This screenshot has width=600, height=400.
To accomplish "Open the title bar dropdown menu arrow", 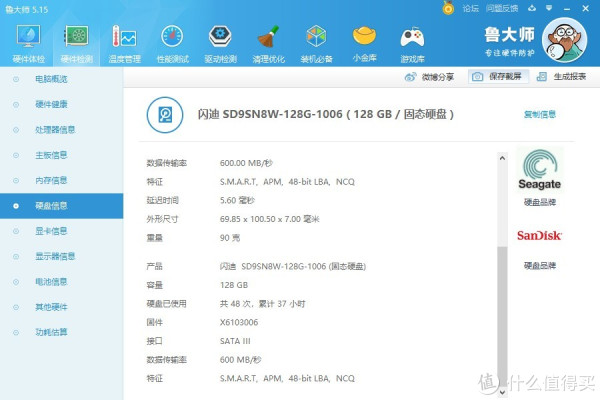I will point(549,8).
